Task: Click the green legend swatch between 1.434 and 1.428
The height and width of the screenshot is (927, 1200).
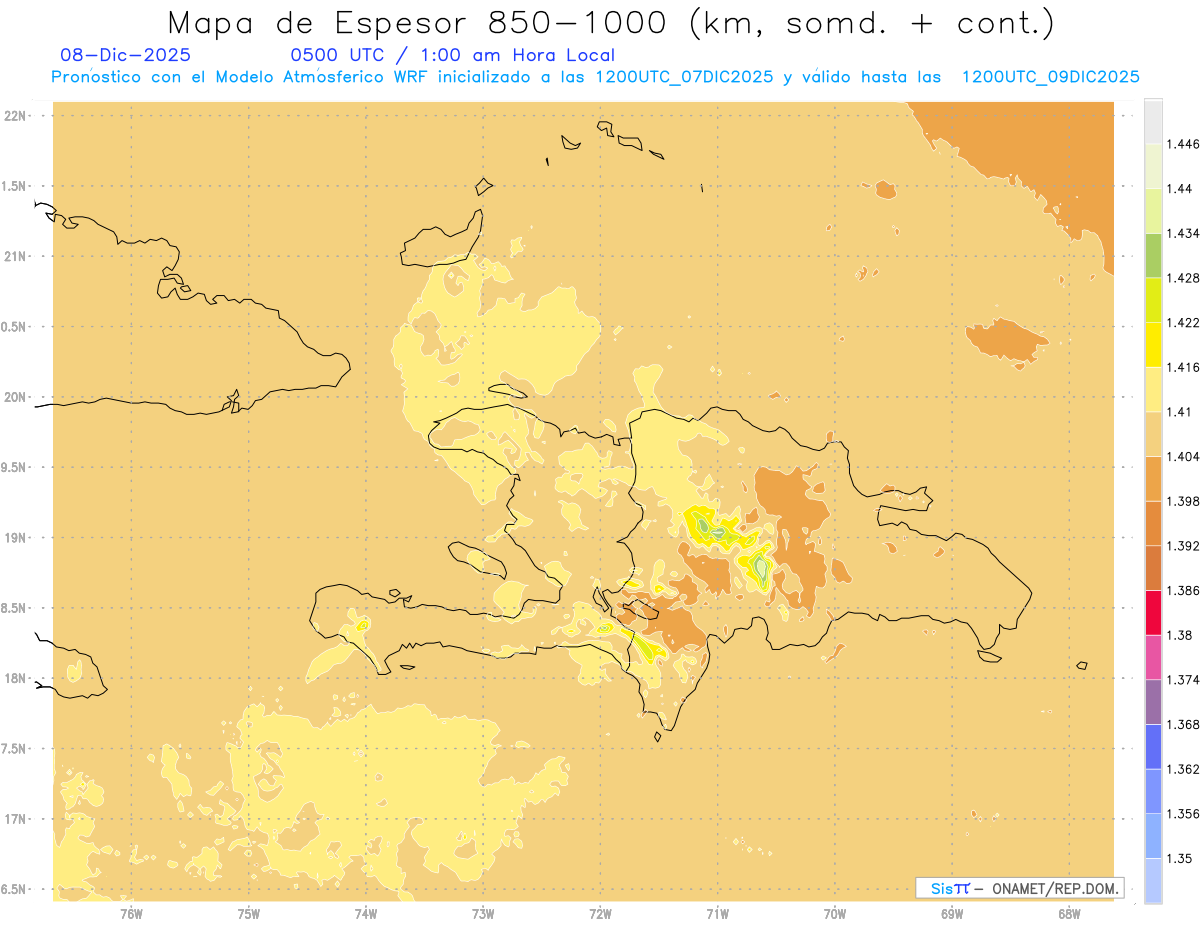Action: [1153, 255]
